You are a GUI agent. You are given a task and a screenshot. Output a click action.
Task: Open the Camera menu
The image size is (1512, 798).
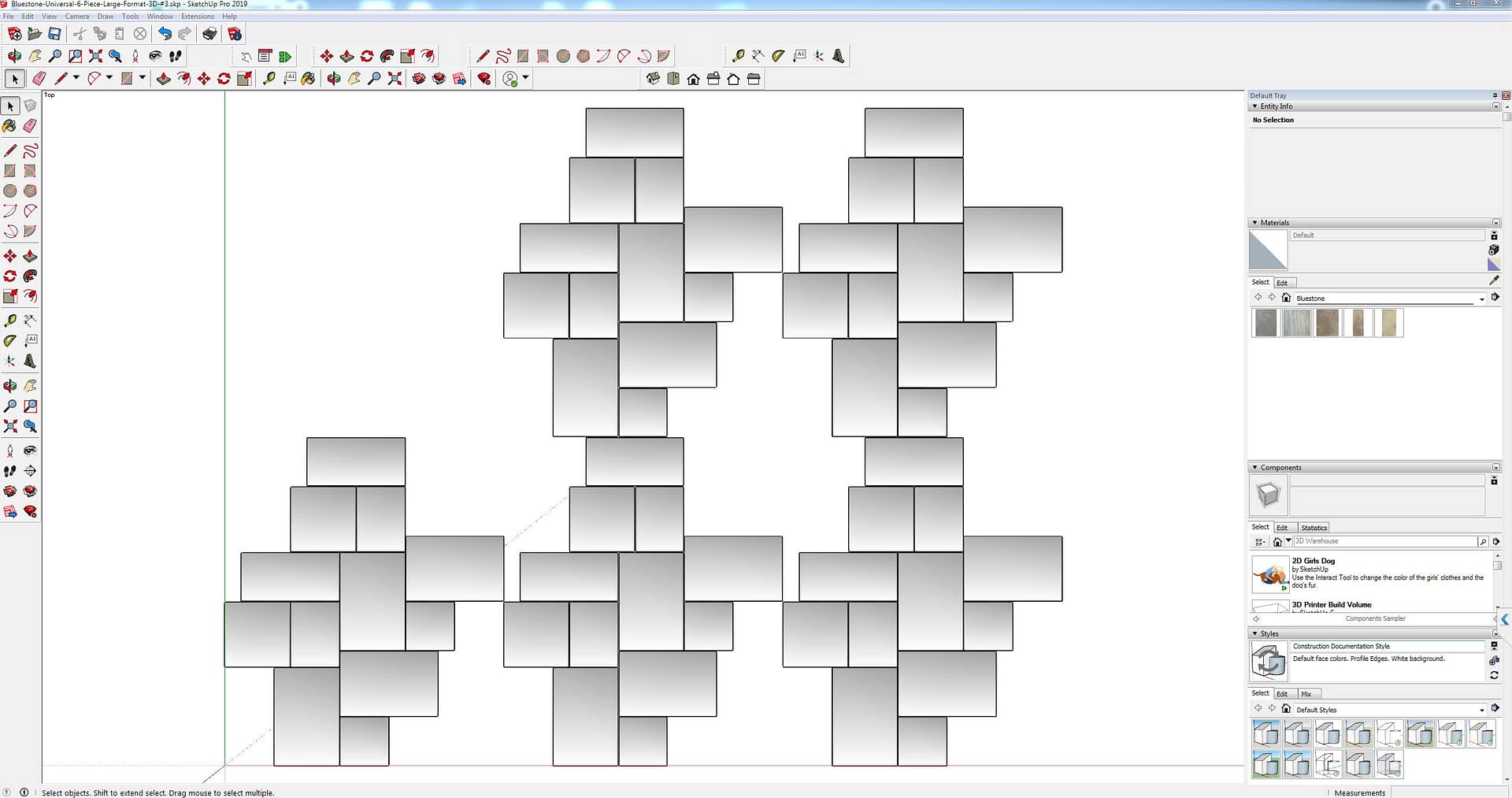pyautogui.click(x=76, y=16)
